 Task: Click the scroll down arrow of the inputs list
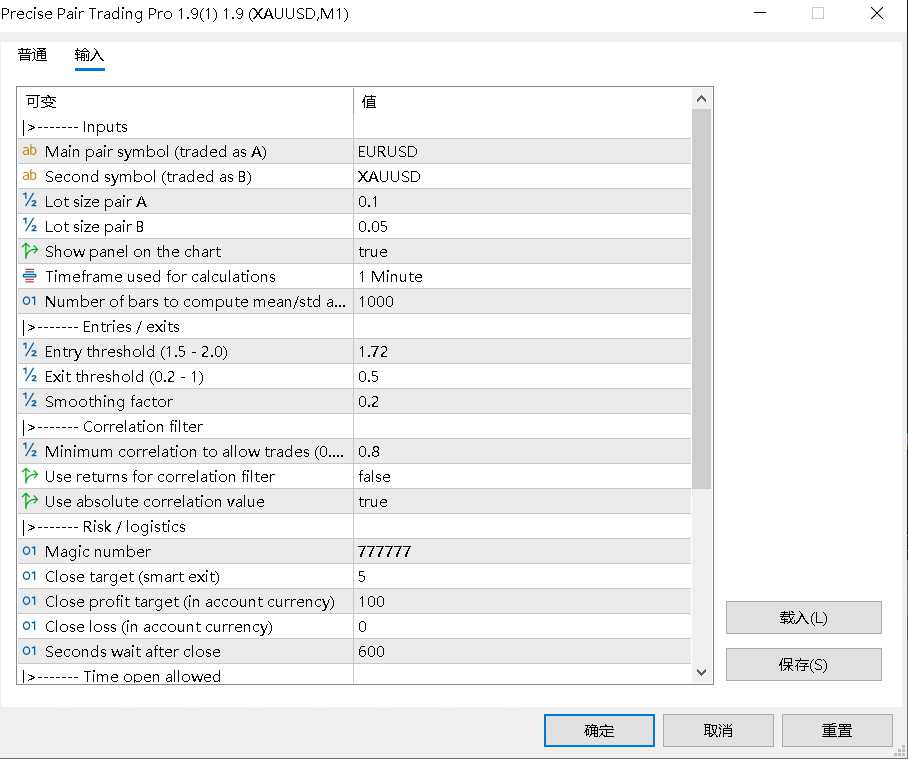(701, 673)
